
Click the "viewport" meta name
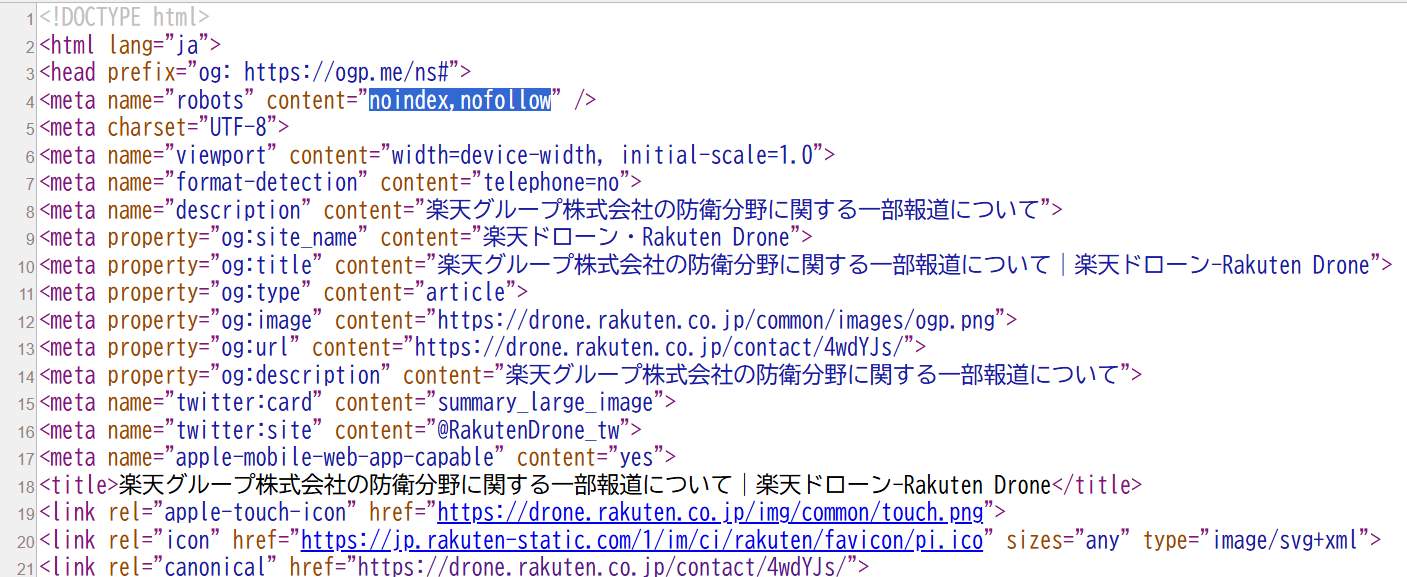tap(220, 155)
